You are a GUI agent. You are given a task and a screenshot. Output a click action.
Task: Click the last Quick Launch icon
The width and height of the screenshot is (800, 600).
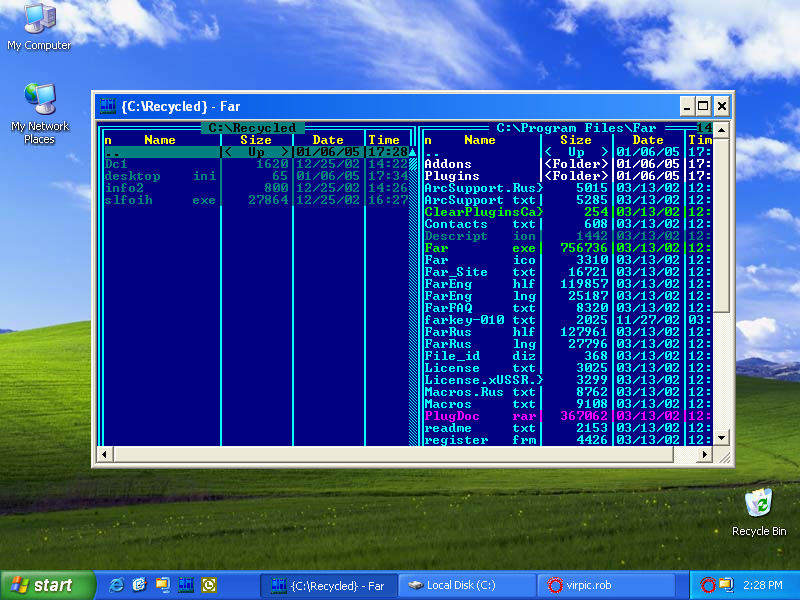(x=209, y=585)
